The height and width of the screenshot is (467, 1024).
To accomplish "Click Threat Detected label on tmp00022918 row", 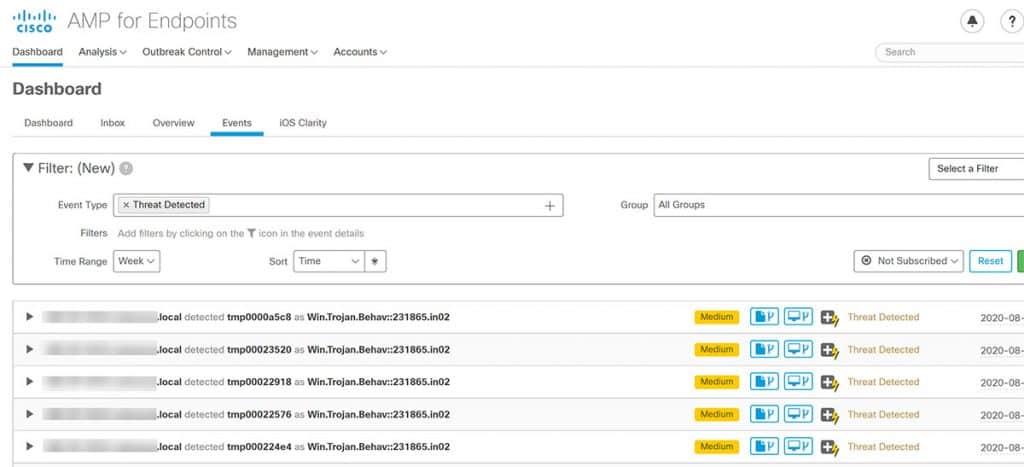I will click(883, 381).
